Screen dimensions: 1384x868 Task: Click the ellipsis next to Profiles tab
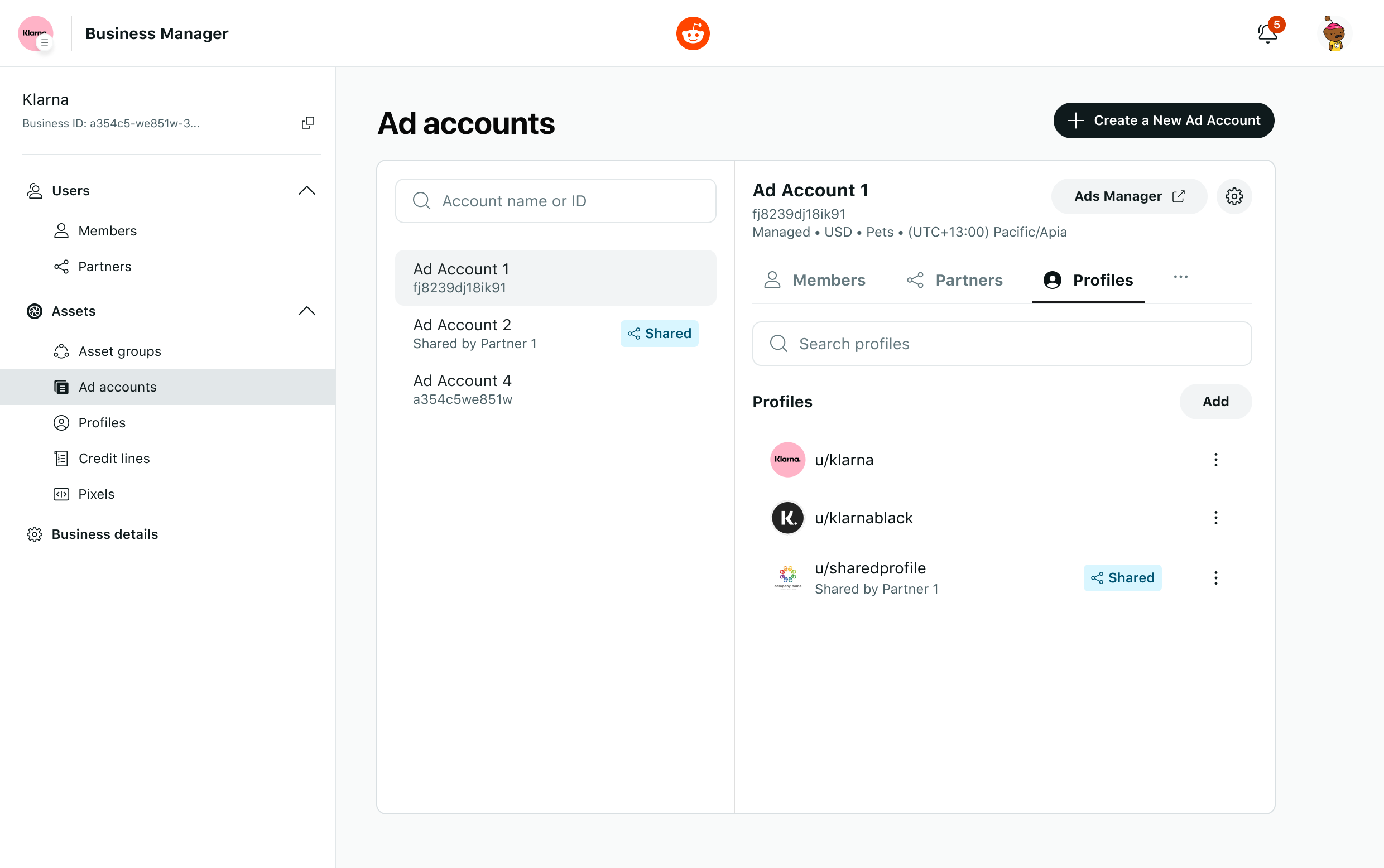pos(1180,277)
